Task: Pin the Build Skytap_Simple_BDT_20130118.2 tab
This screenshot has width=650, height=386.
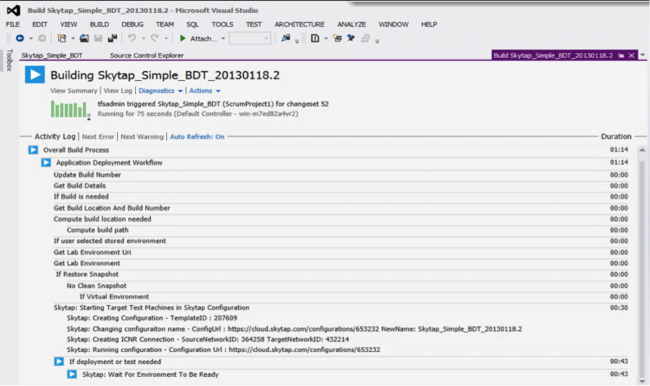Action: tap(621, 56)
